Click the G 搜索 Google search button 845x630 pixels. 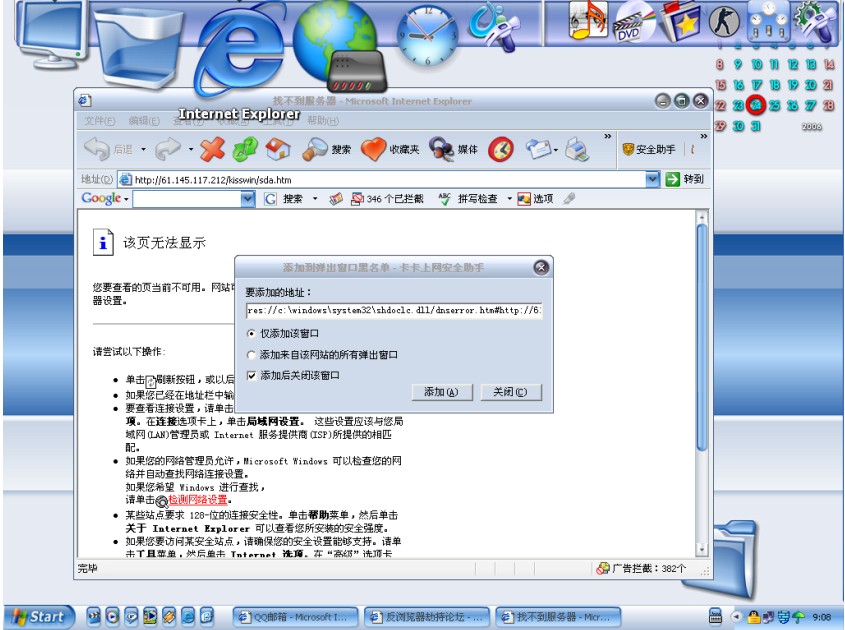tap(283, 199)
